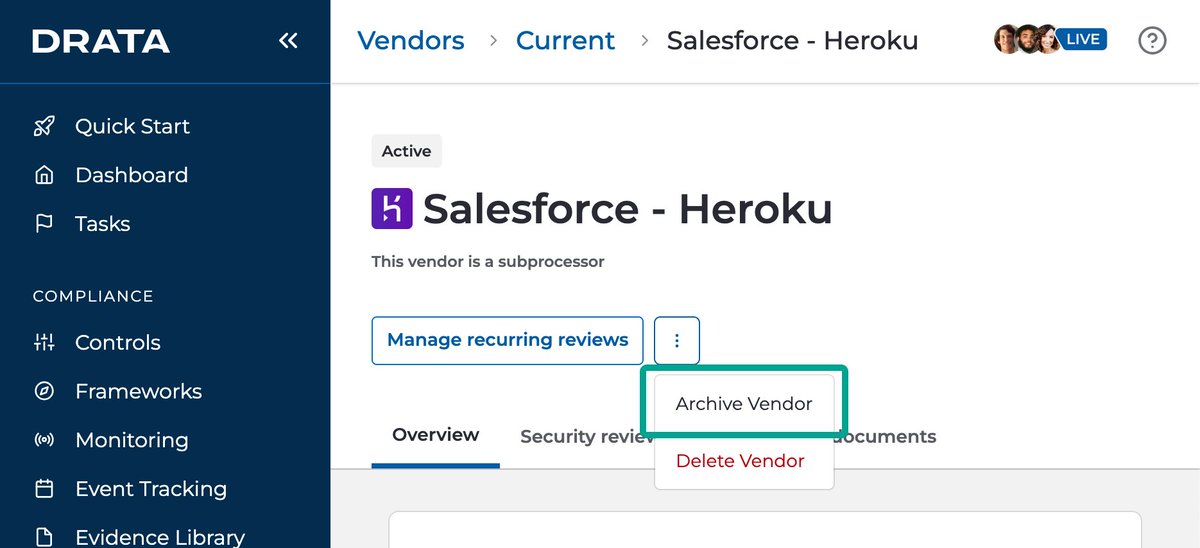Select Archive Vendor menu option
1200x548 pixels.
[x=744, y=404]
